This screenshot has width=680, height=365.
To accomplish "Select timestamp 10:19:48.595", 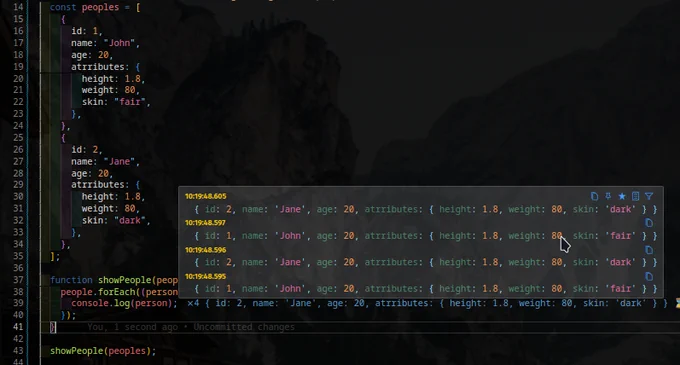I will (x=206, y=276).
